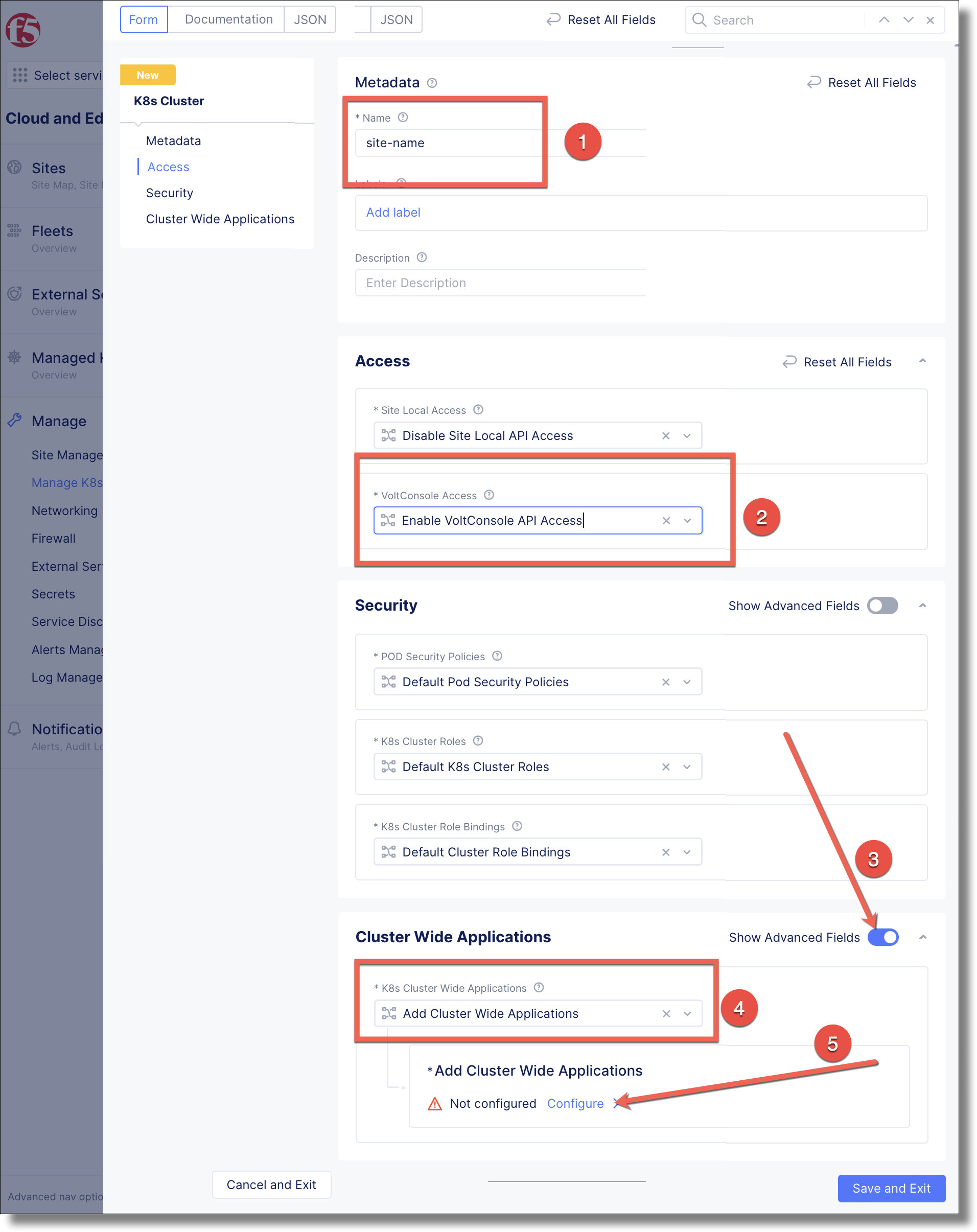Clear the Add Cluster Wide Applications selection

[x=666, y=1014]
